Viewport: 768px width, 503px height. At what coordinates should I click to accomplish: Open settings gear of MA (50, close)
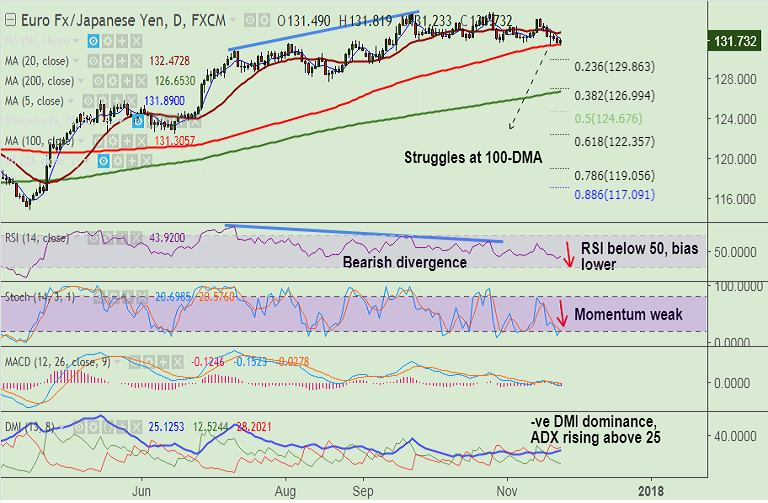click(108, 41)
